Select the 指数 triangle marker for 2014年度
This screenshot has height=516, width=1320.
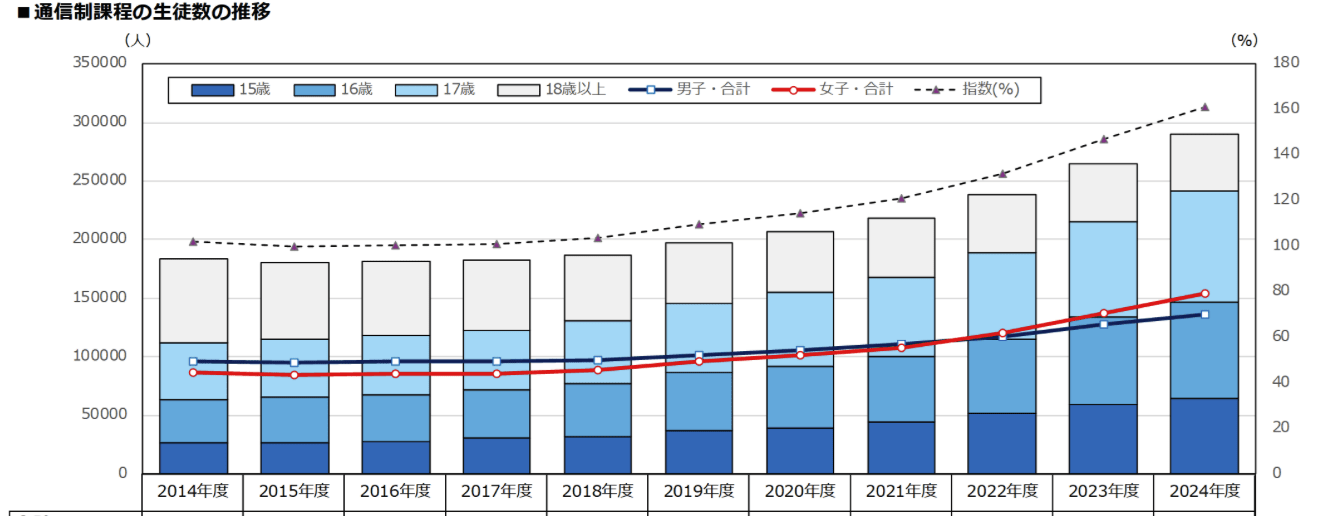point(193,241)
